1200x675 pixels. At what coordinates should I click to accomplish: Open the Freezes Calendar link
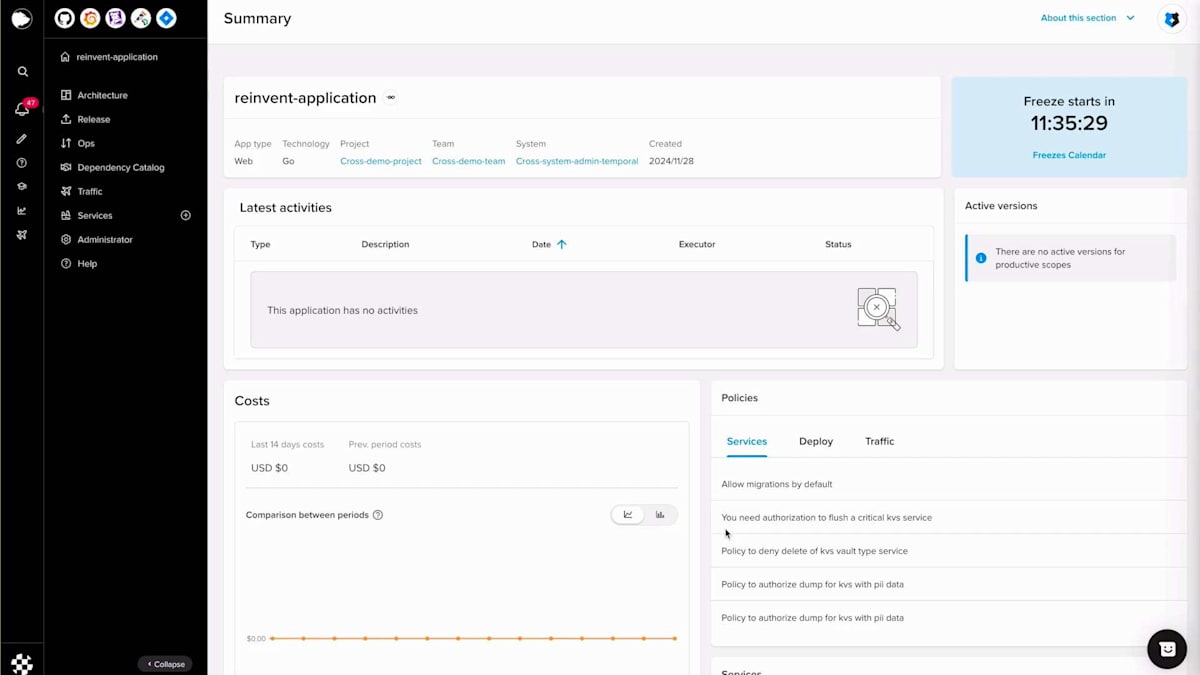[1069, 155]
